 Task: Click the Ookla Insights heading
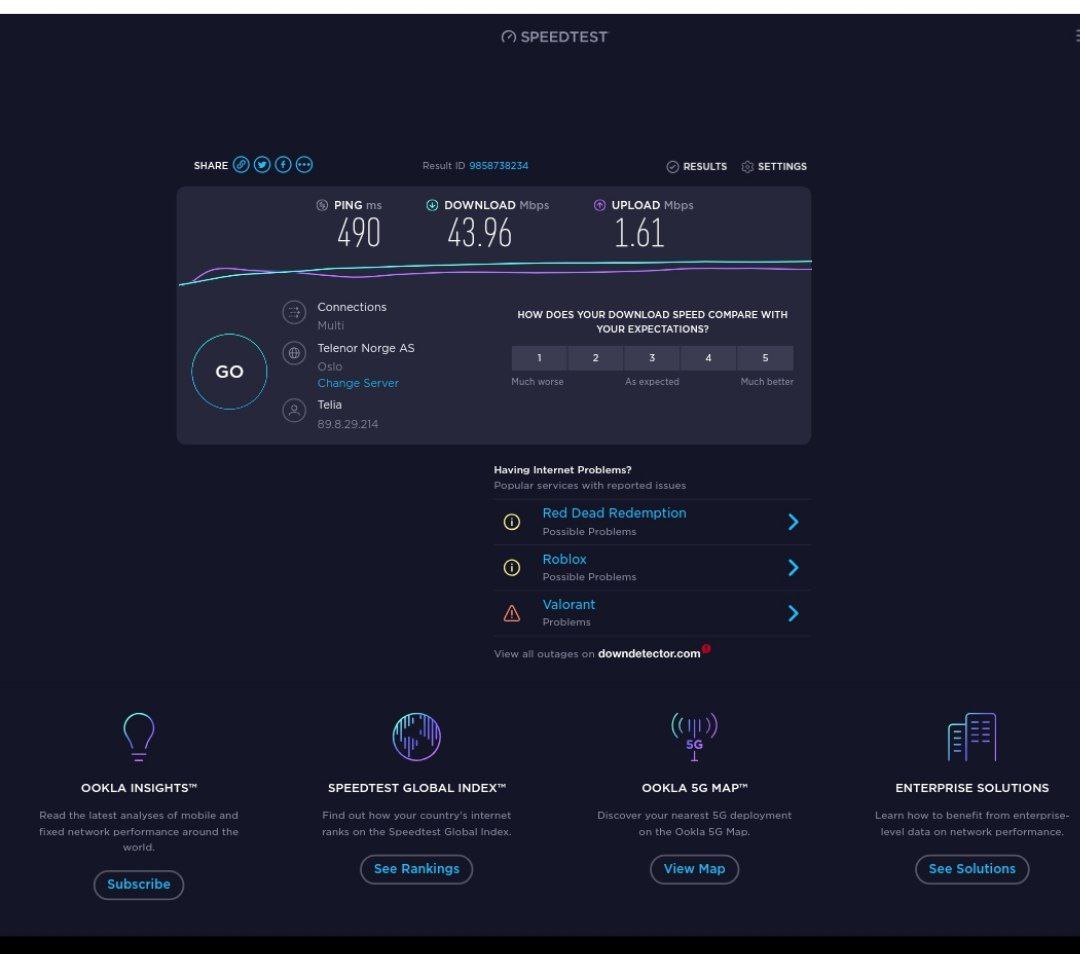click(x=138, y=788)
